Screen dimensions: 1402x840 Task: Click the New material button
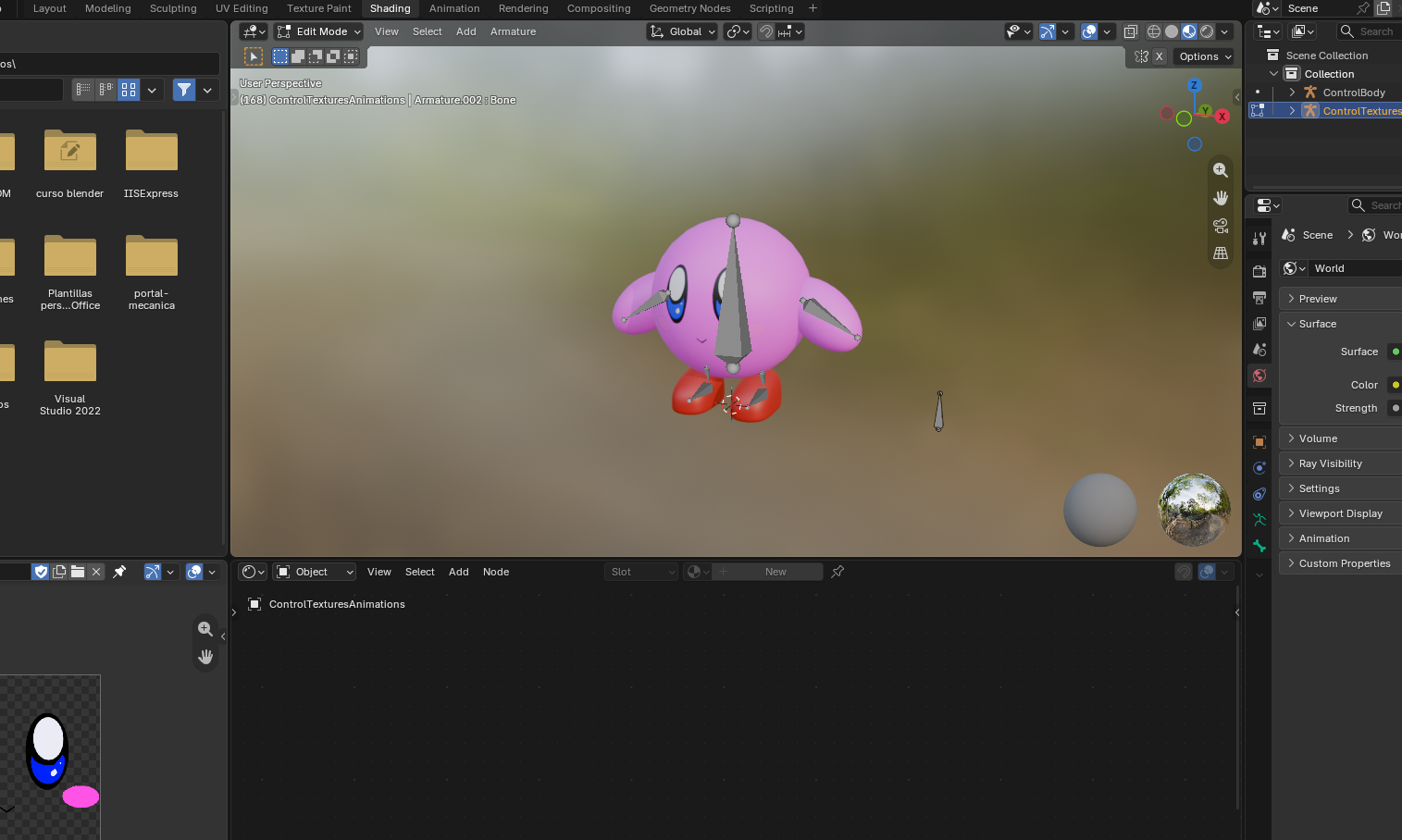768,572
